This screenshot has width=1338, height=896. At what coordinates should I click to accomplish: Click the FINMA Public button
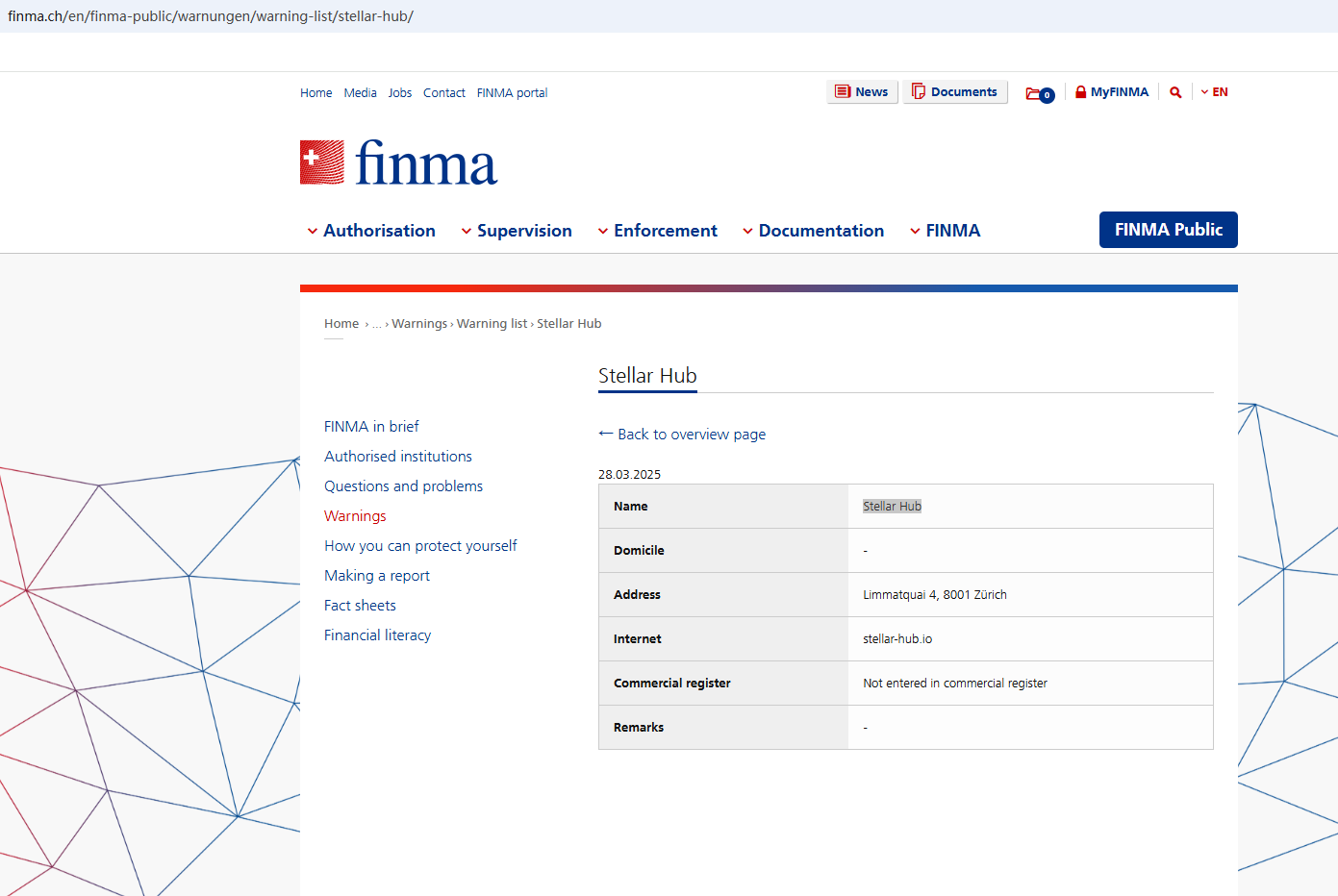(1169, 230)
